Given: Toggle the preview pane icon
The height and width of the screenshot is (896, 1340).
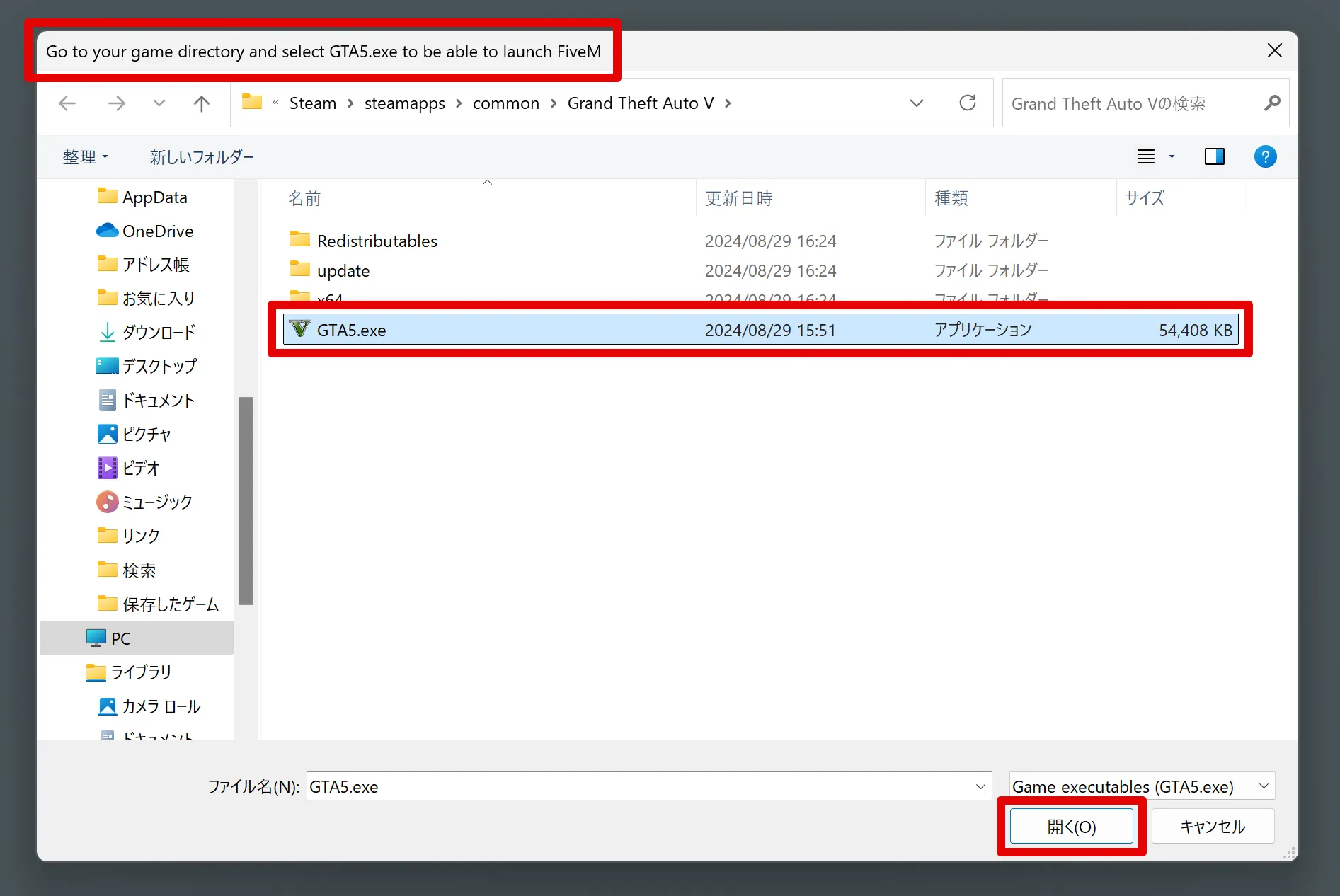Looking at the screenshot, I should [x=1215, y=156].
